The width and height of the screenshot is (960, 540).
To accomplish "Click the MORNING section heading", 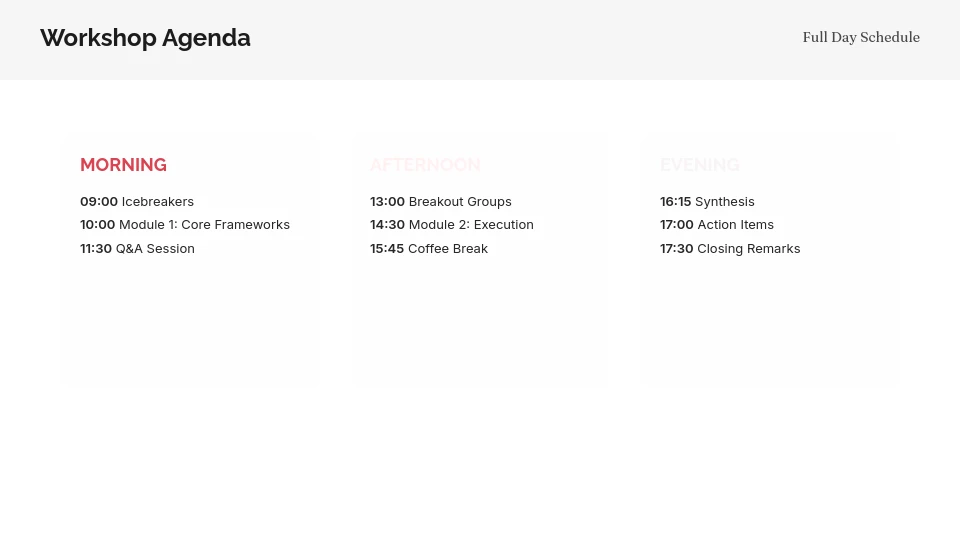I will tap(123, 165).
